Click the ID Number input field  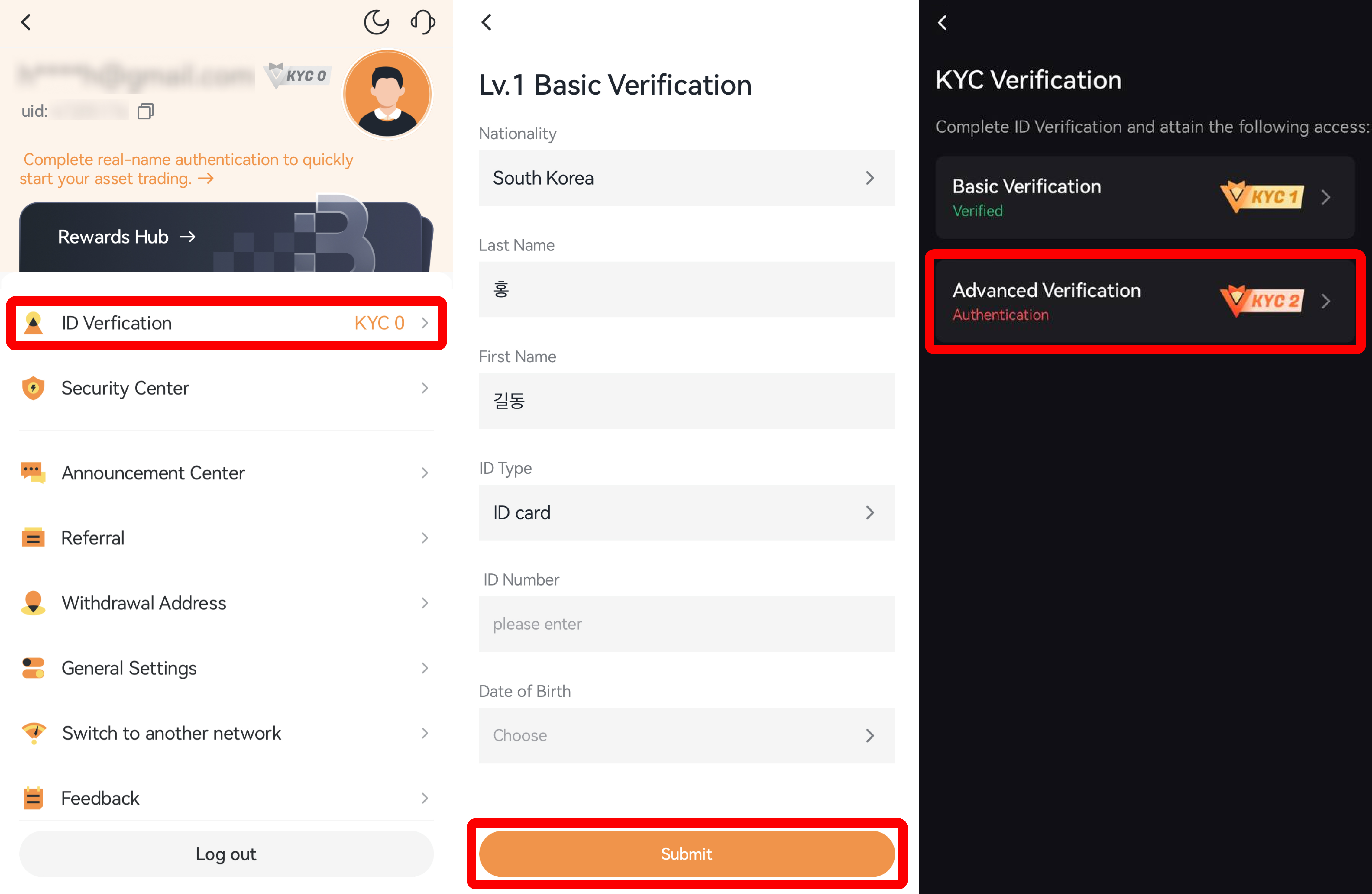(x=686, y=624)
